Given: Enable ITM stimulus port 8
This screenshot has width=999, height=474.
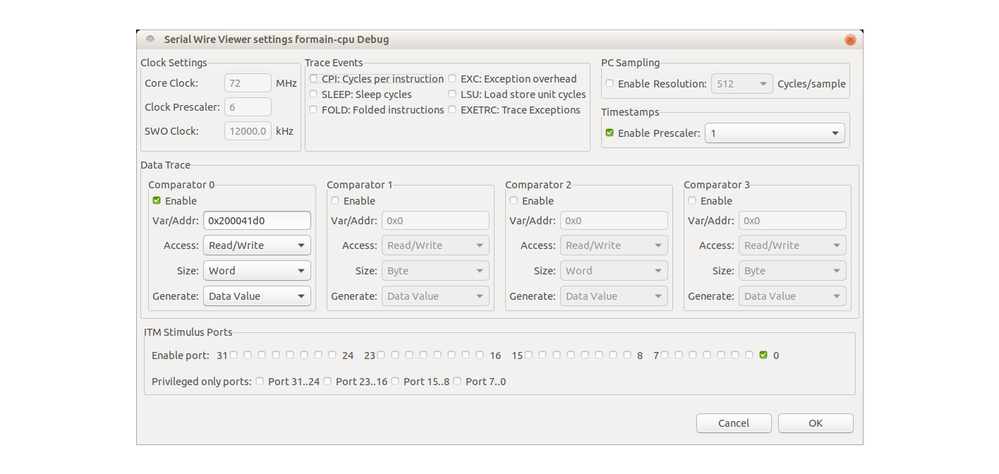Looking at the screenshot, I should [x=627, y=355].
